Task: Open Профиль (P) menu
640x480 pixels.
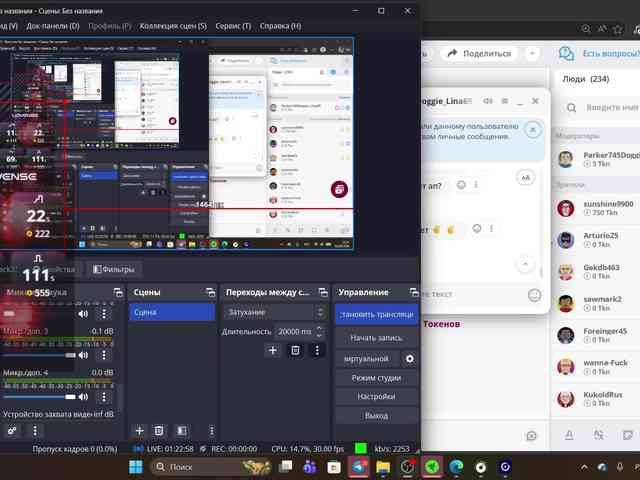Action: (110, 26)
